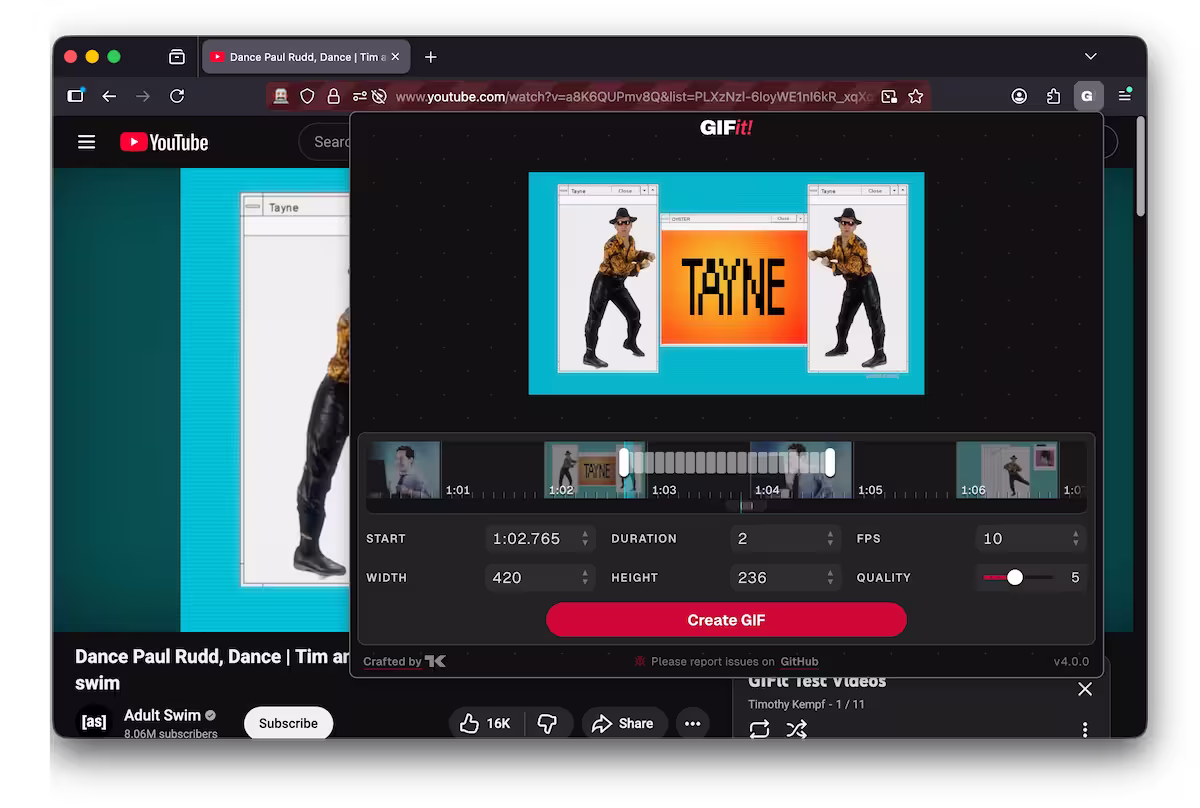Click the DURATION stepper arrows
1200x808 pixels.
(830, 538)
